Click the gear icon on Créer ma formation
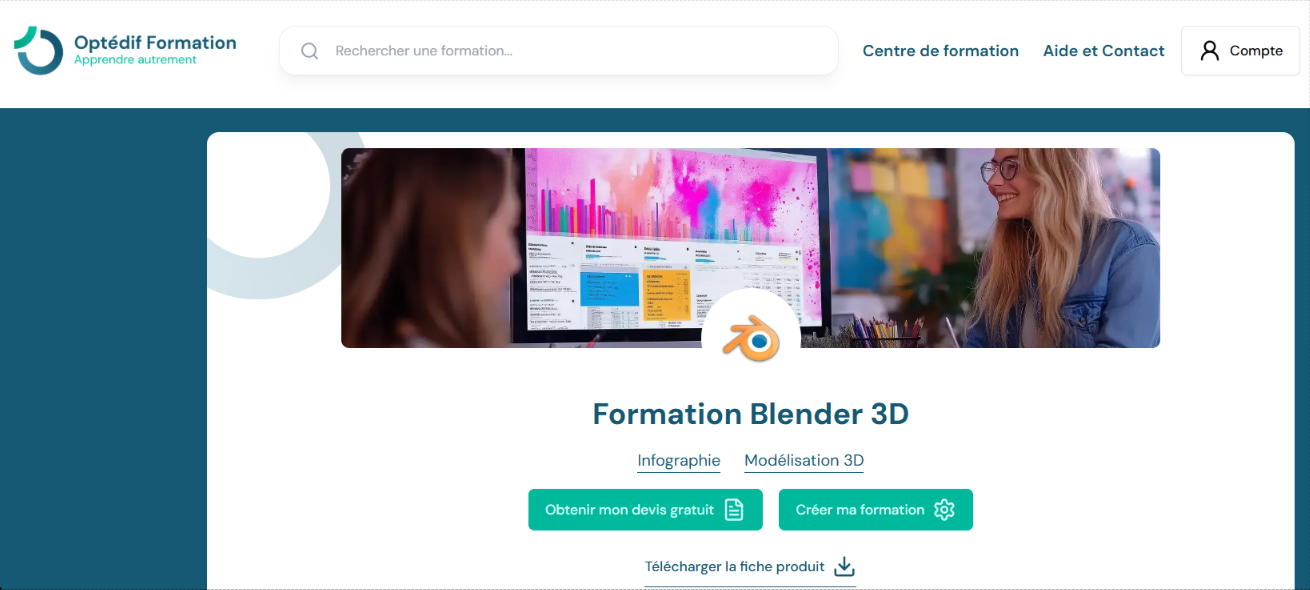 944,509
